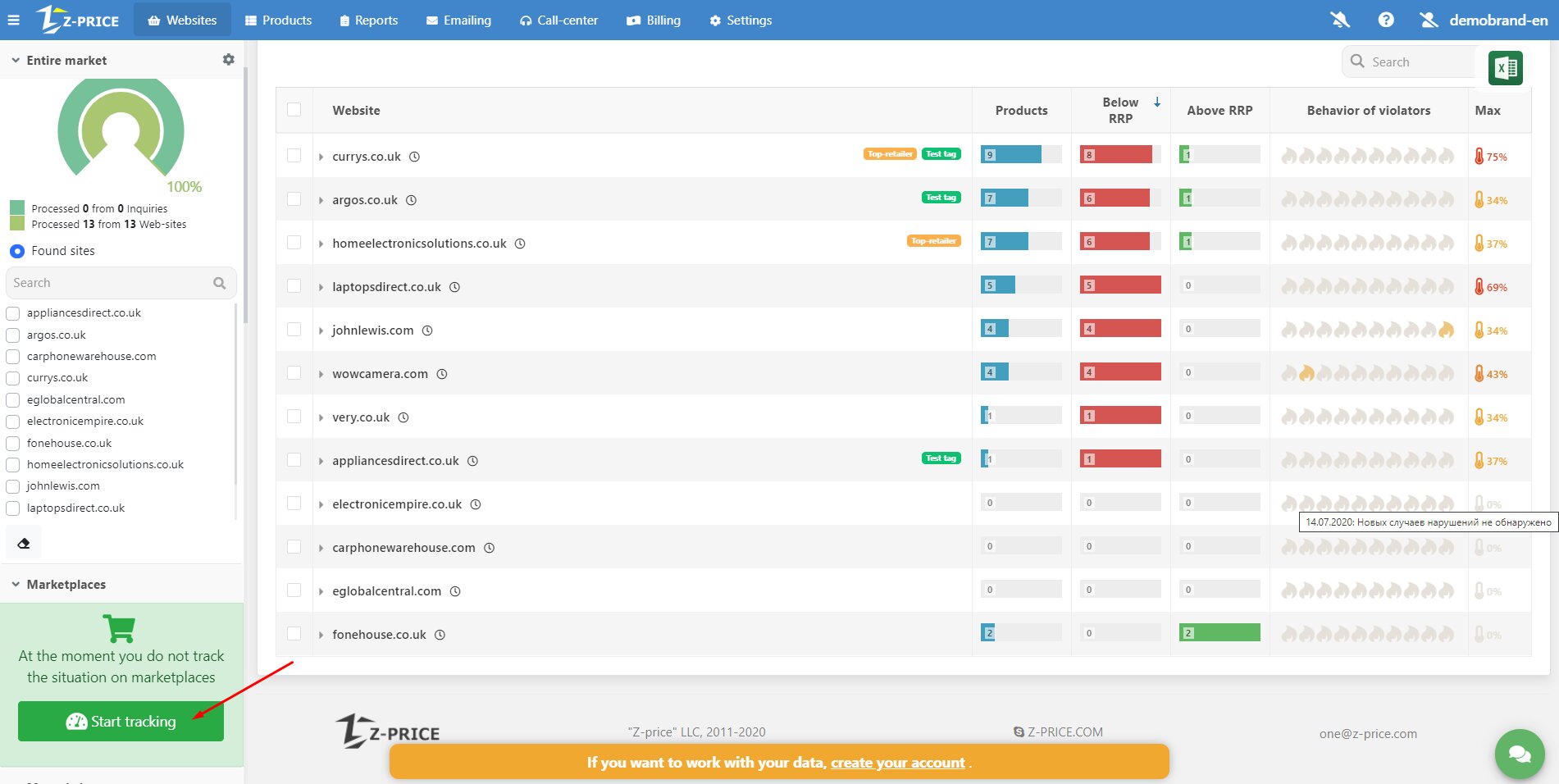The width and height of the screenshot is (1559, 784).
Task: Click the Top-retailer tag on currys.co.uk
Action: pyautogui.click(x=890, y=154)
